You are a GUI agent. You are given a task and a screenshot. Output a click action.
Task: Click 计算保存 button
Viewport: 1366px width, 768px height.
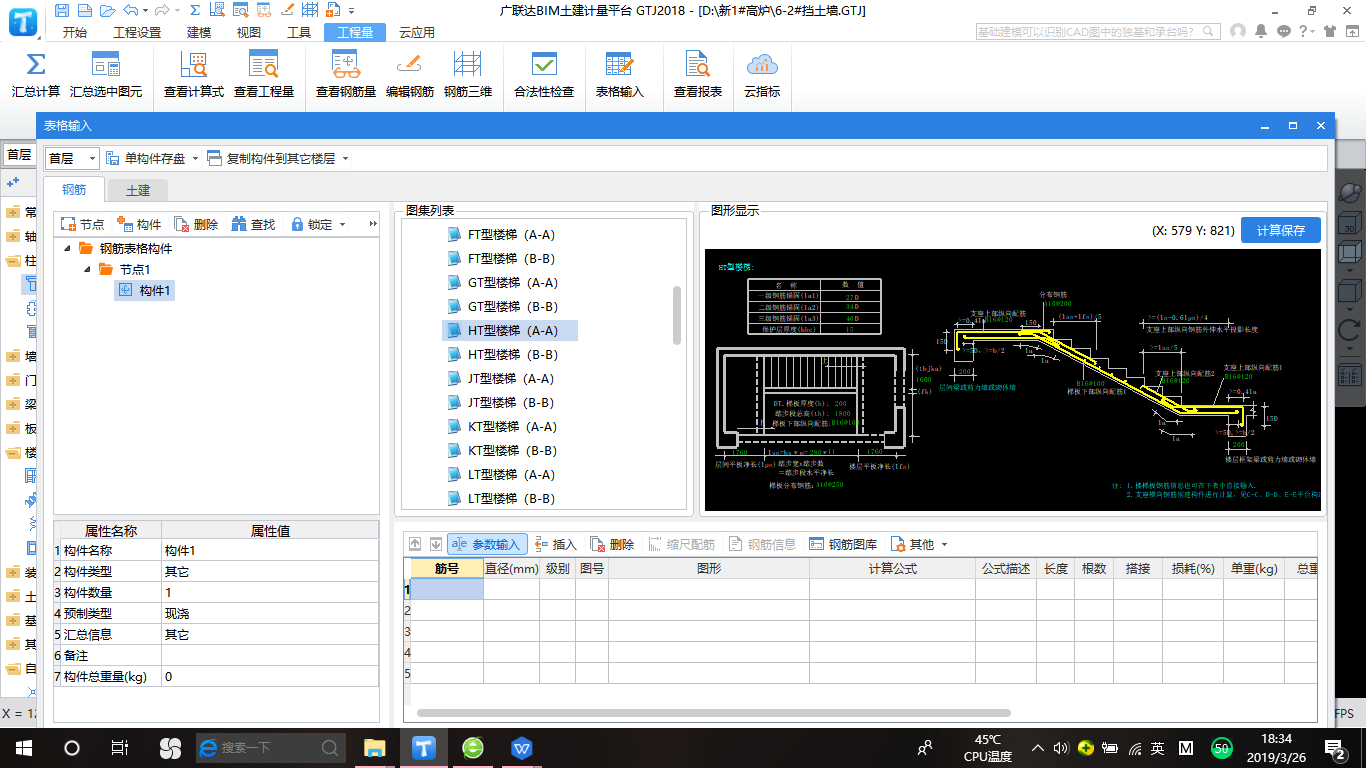[x=1281, y=230]
